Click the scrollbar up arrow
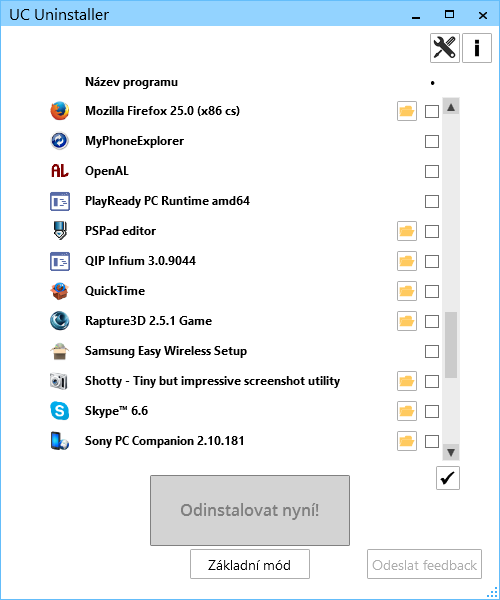 pos(451,107)
